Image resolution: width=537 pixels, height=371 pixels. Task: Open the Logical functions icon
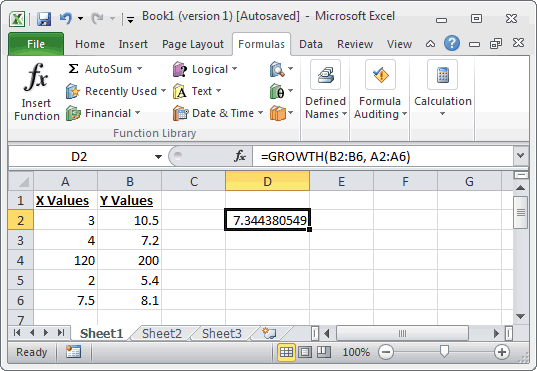(180, 69)
